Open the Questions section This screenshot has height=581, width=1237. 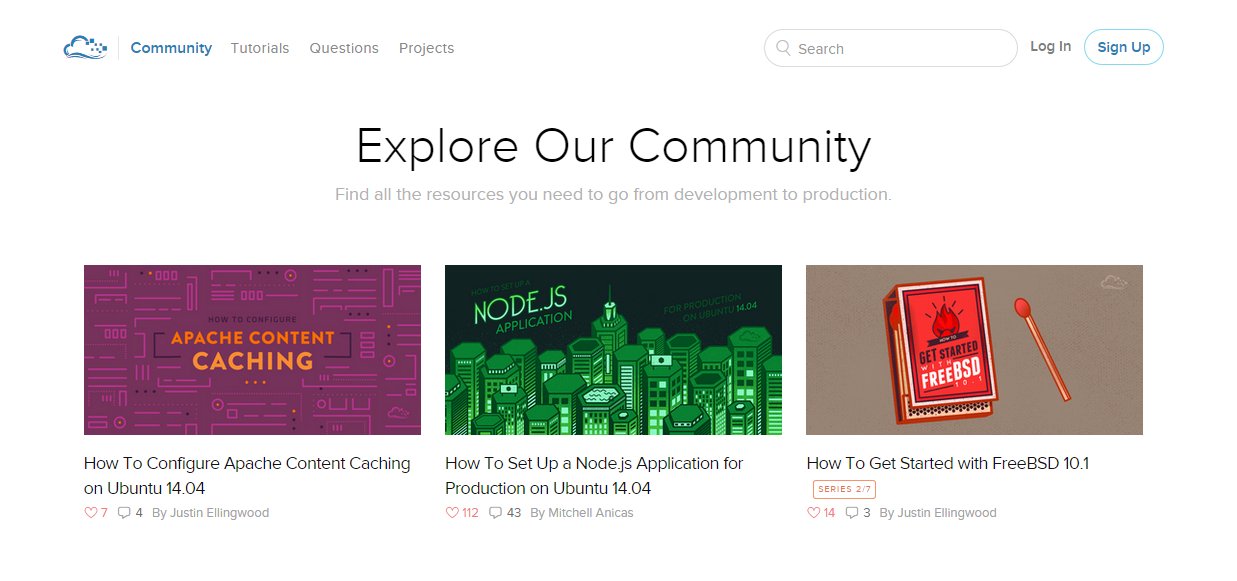point(344,48)
